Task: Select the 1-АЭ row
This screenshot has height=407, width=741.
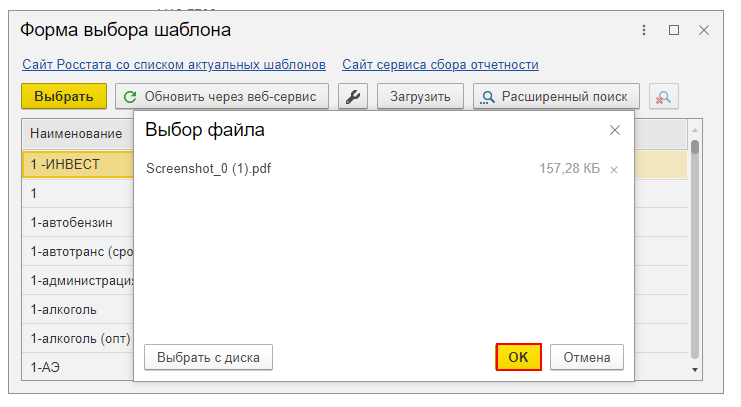Action: click(78, 367)
